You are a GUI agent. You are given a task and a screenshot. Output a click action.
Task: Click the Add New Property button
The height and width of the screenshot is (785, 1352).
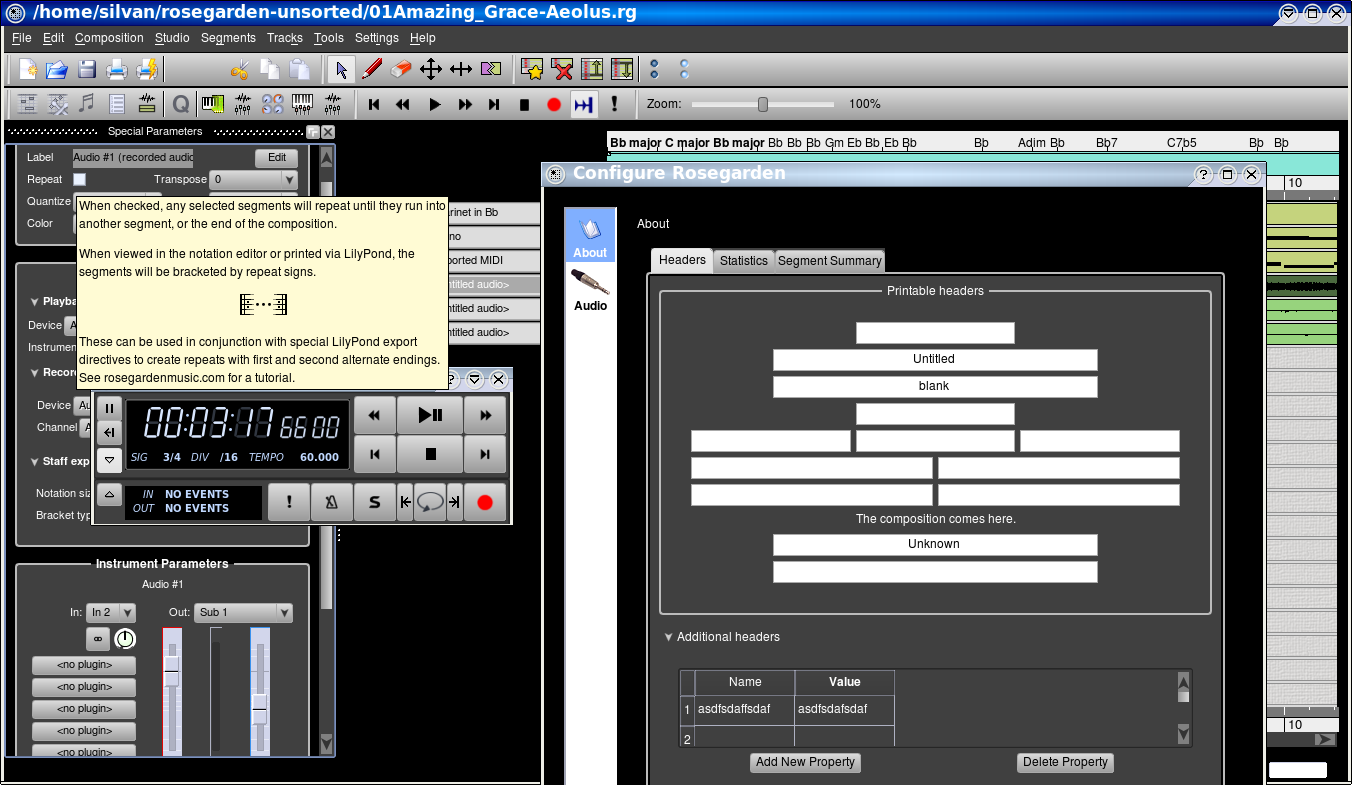(x=805, y=762)
